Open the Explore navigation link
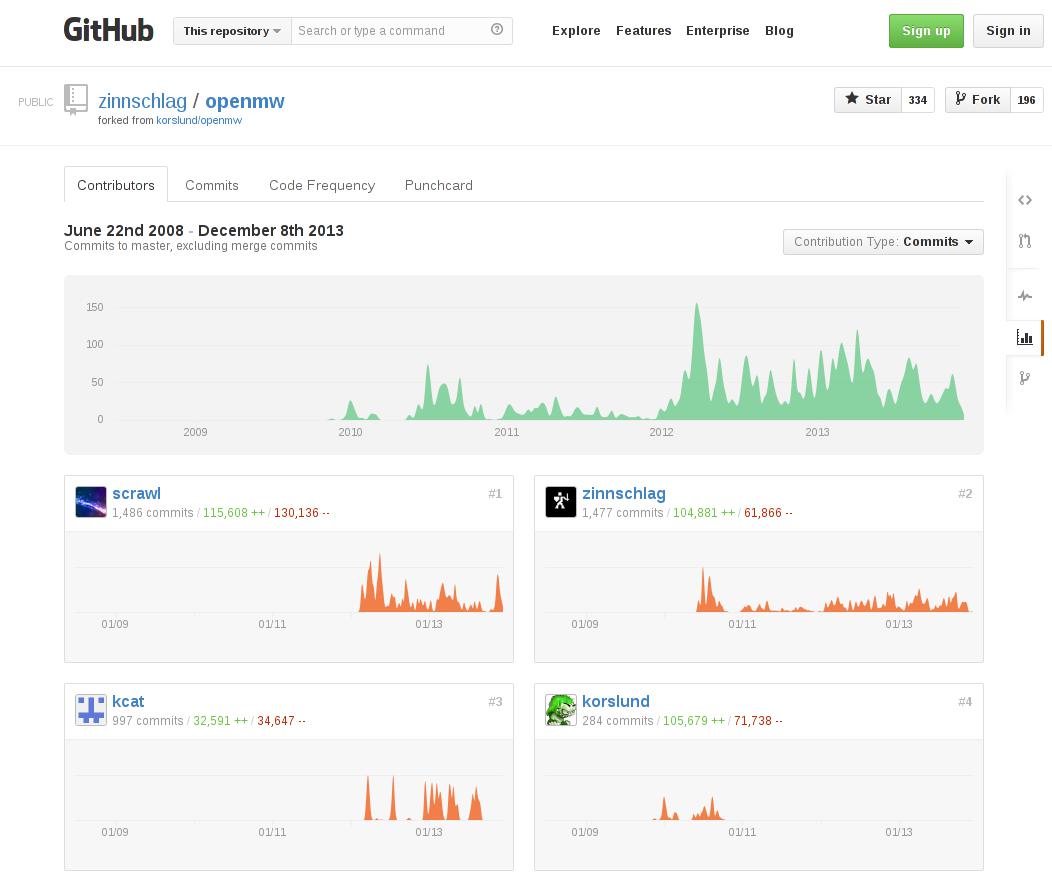Viewport: 1052px width, 878px height. (576, 31)
